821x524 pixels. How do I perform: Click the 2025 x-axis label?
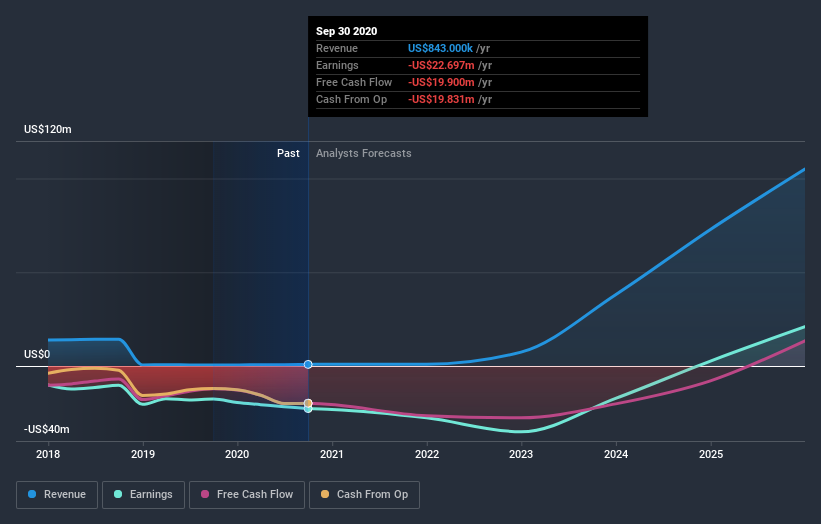point(711,454)
